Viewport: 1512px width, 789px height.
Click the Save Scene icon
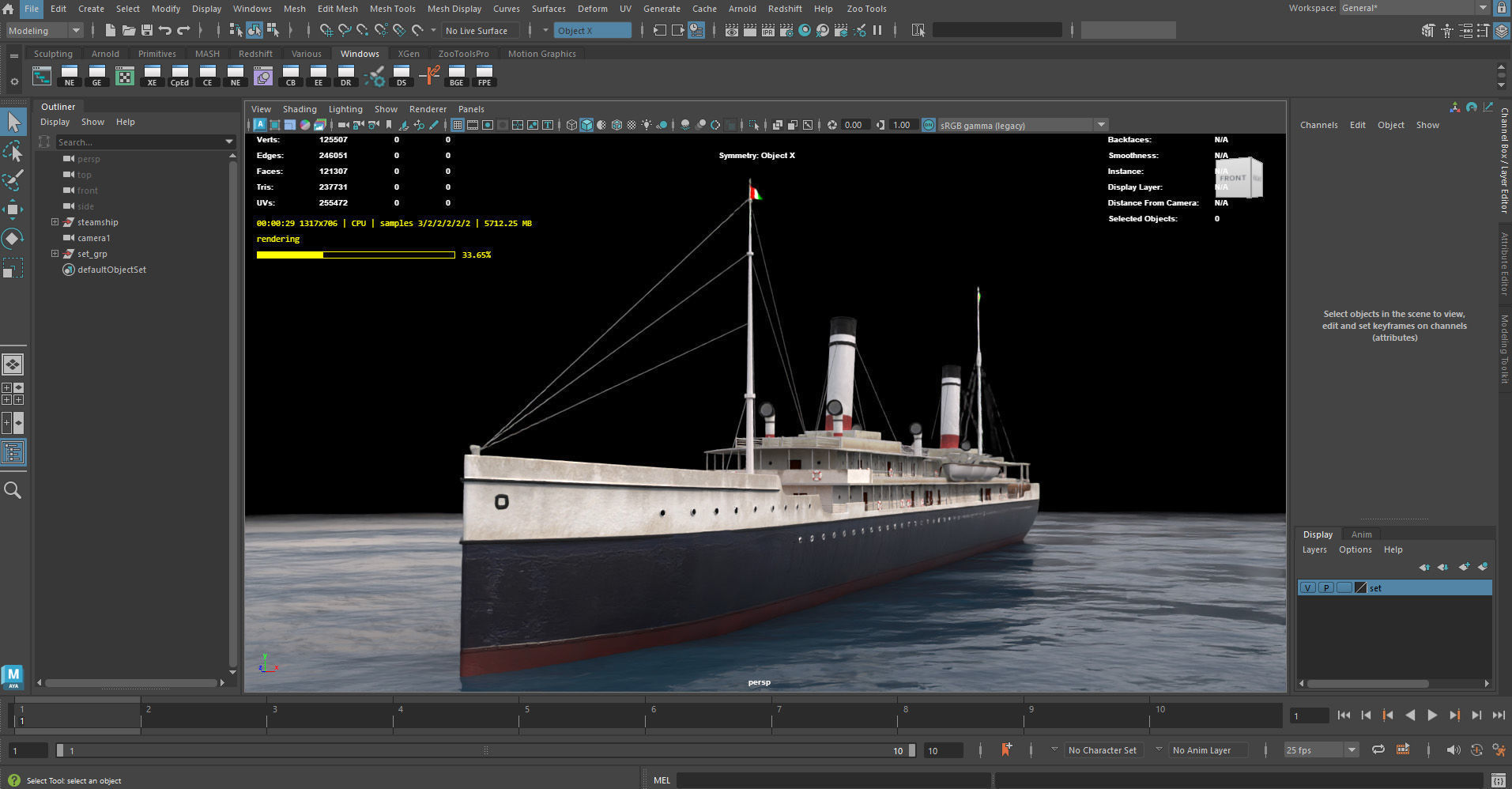click(146, 30)
